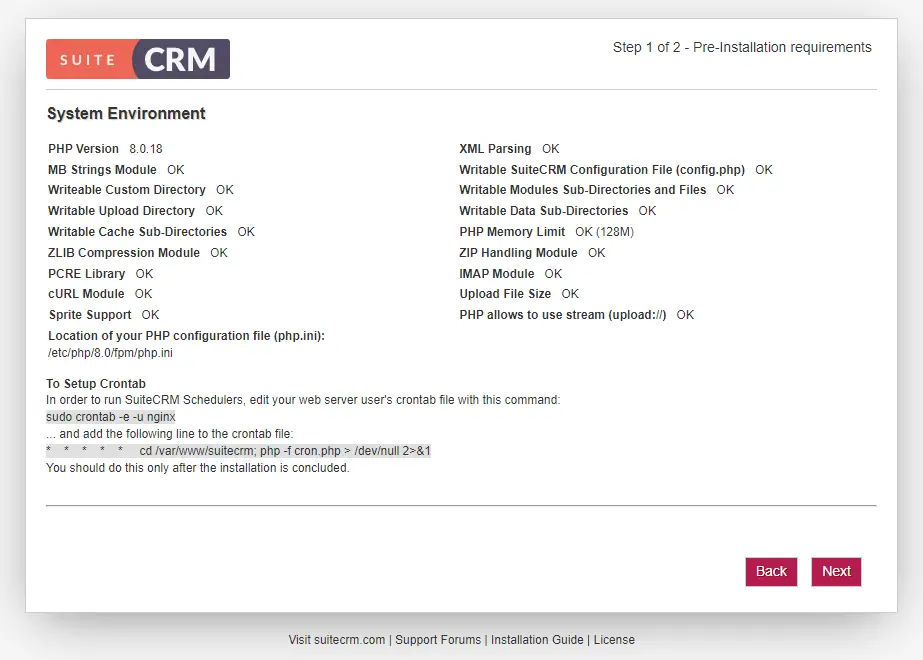
Task: Open the License link
Action: [614, 640]
